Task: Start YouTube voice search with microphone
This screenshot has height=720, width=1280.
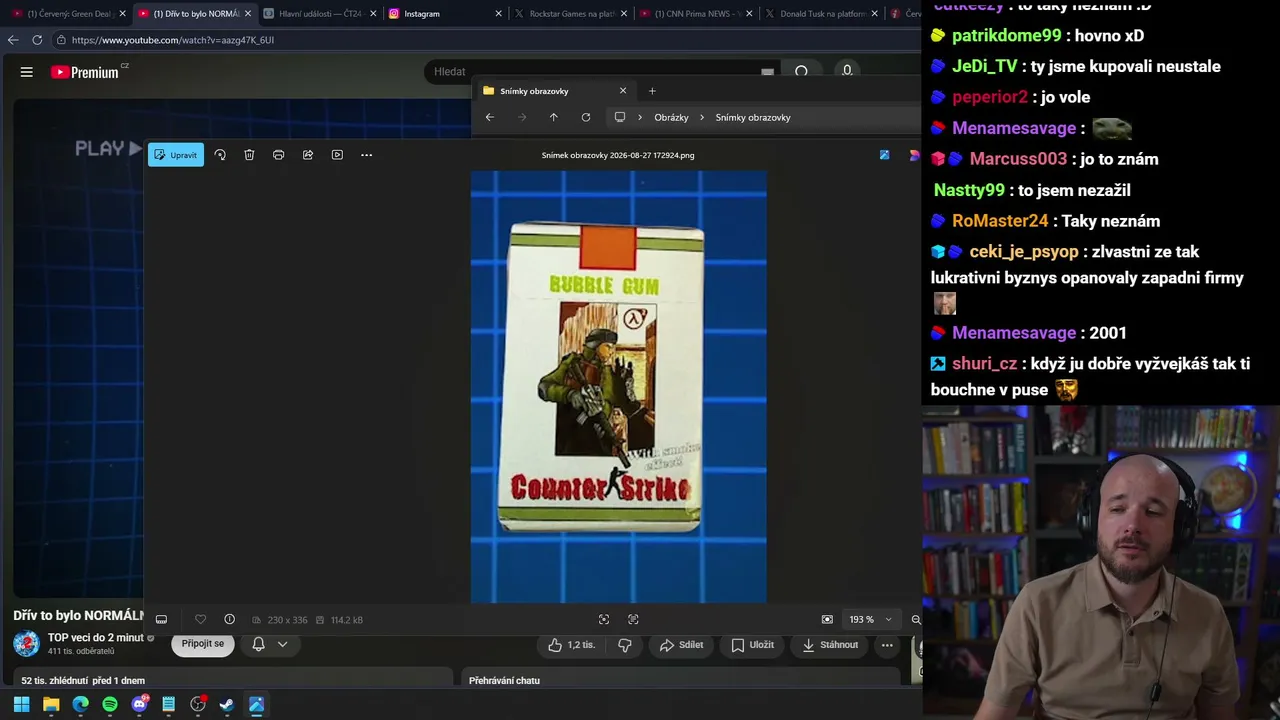Action: pos(847,71)
